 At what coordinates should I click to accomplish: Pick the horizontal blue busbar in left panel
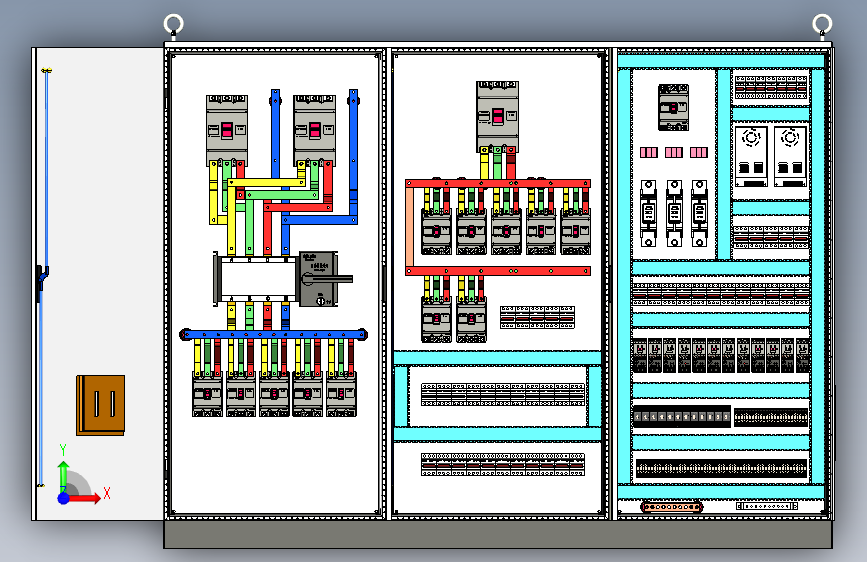(x=274, y=335)
